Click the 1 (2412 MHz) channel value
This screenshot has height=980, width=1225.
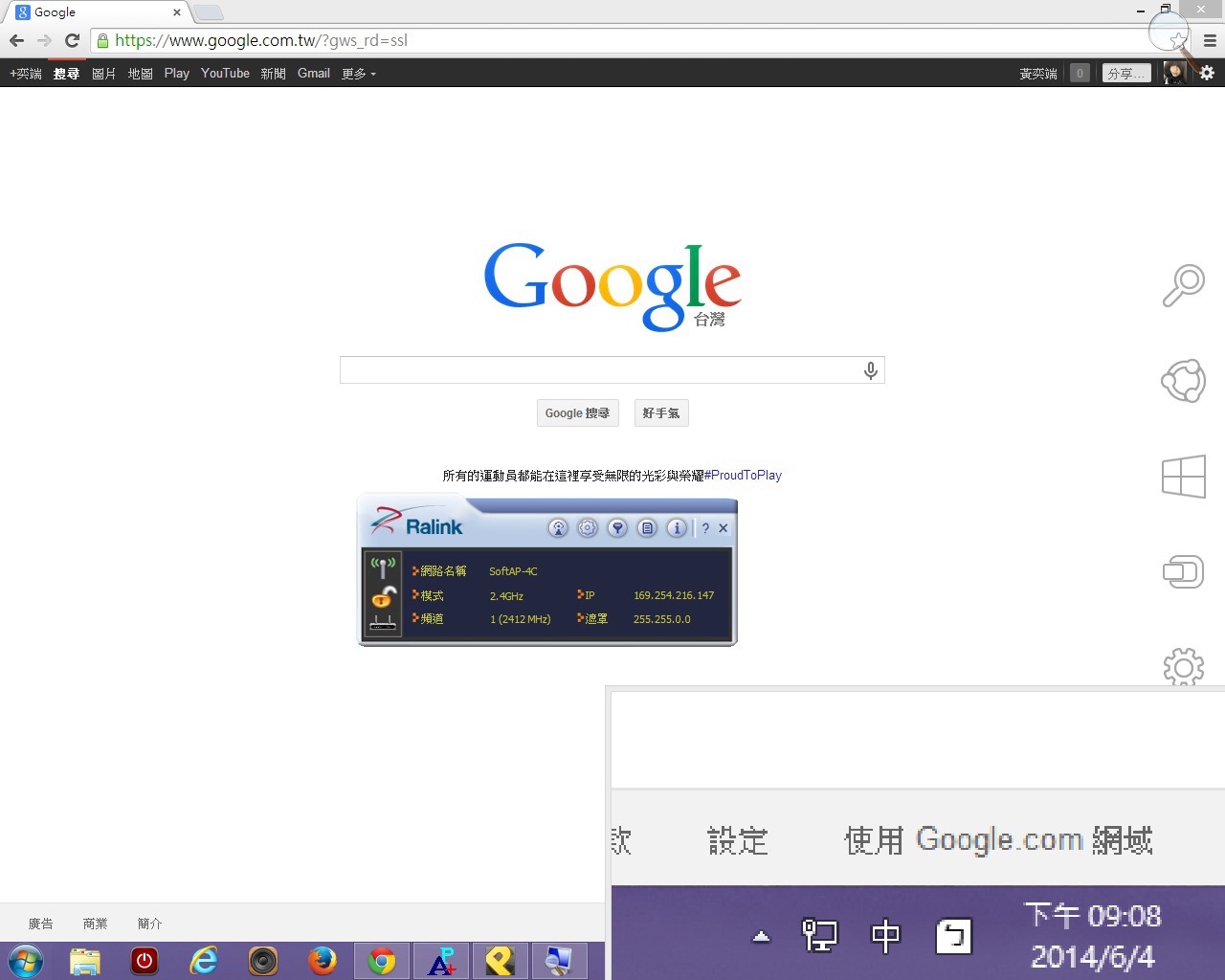click(x=521, y=619)
